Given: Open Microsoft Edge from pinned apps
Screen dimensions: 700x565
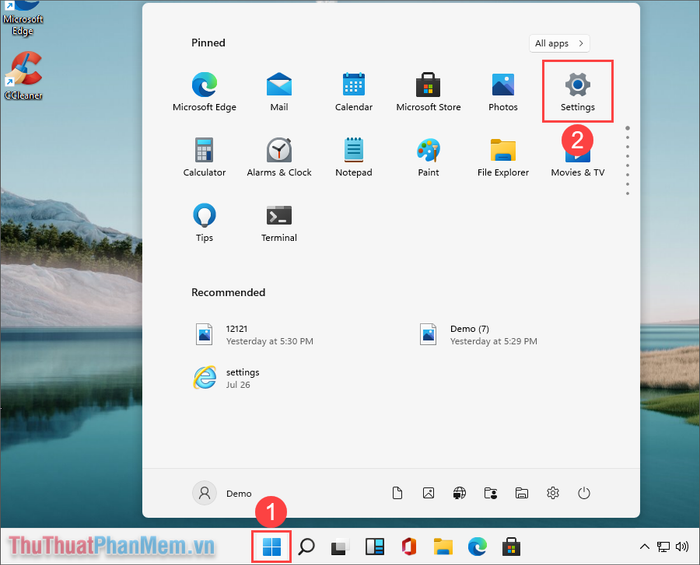Looking at the screenshot, I should click(x=204, y=91).
